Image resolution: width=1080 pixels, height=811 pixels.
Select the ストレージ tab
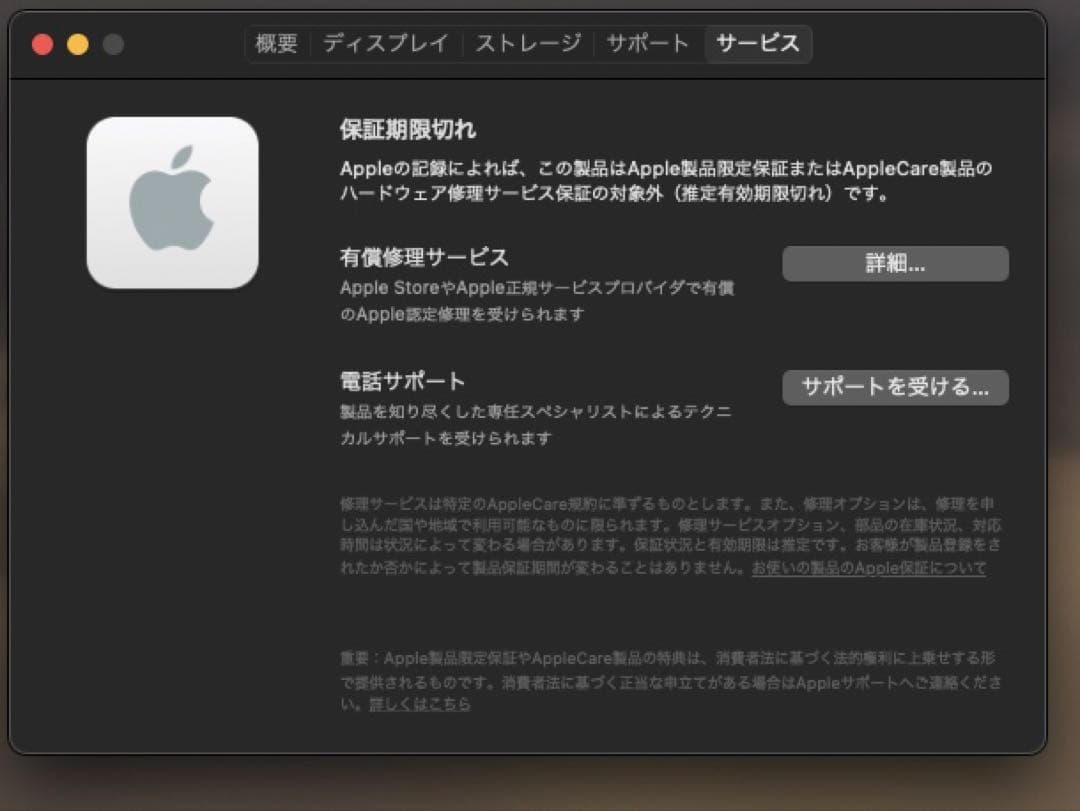point(528,43)
